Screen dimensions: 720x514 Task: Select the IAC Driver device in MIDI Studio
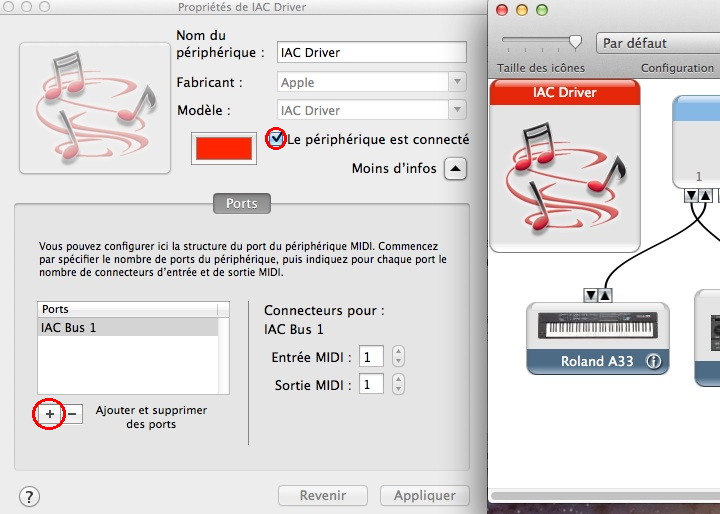(x=565, y=166)
